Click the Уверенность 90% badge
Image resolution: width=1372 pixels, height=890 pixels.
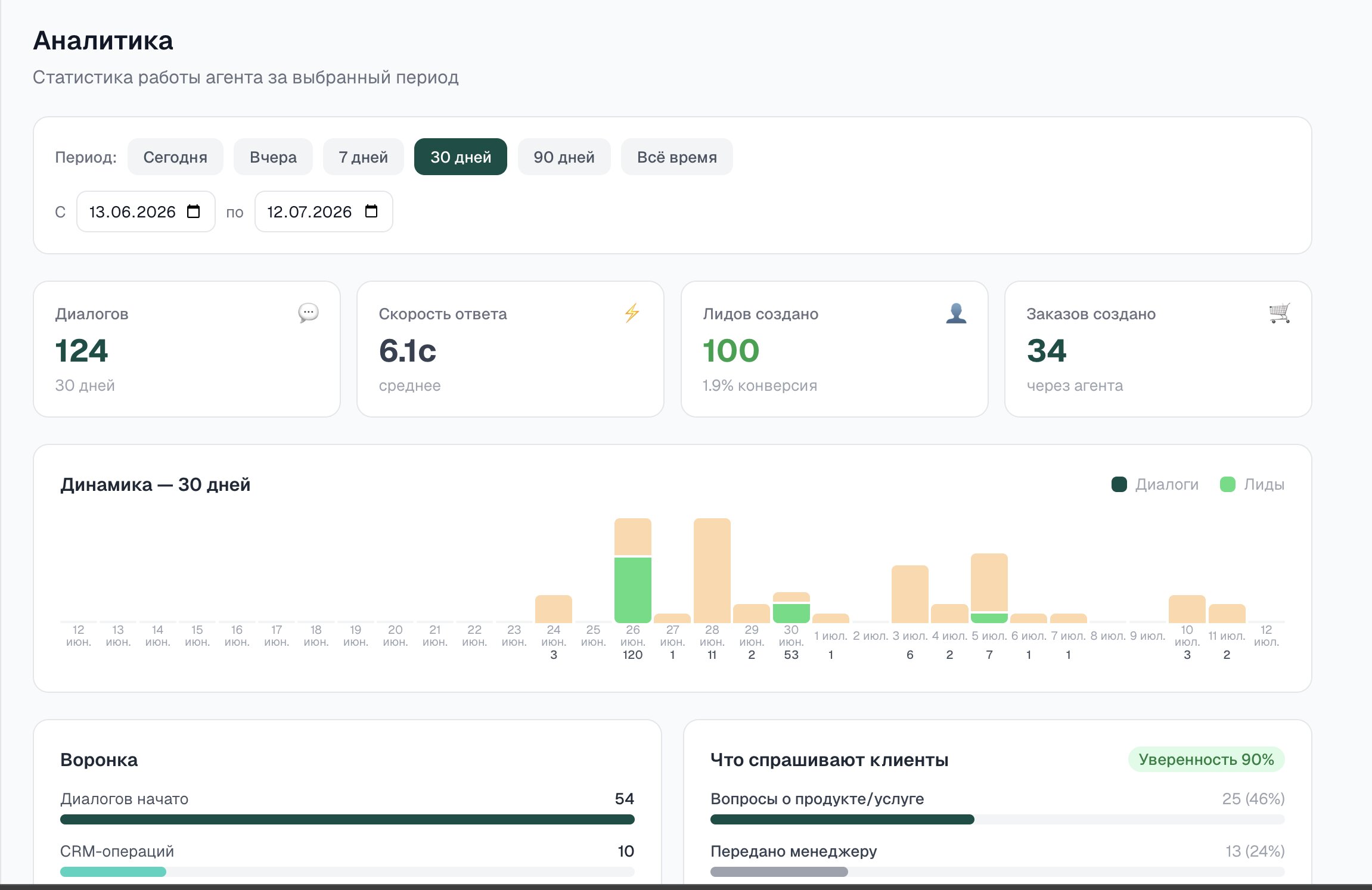pos(1206,760)
